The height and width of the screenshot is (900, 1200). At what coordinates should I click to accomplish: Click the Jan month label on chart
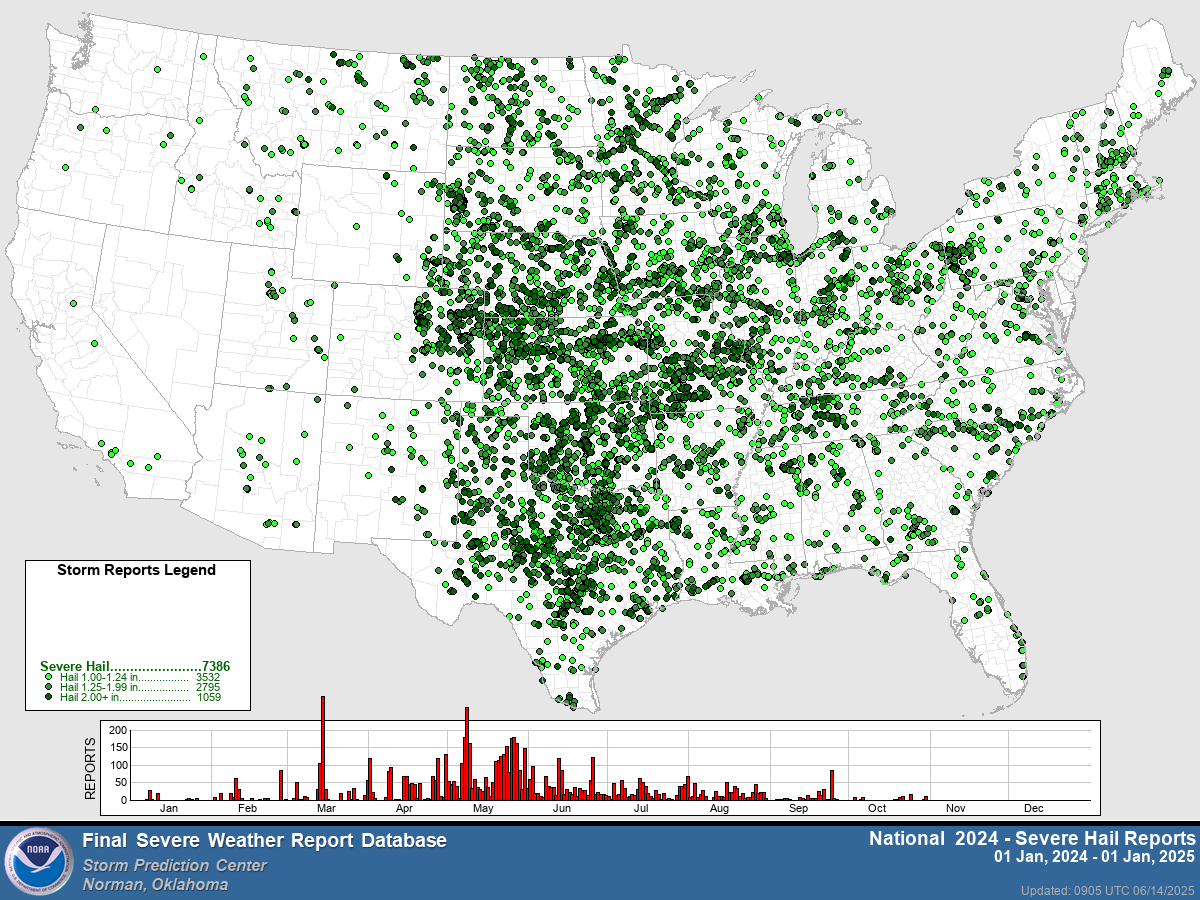[169, 808]
